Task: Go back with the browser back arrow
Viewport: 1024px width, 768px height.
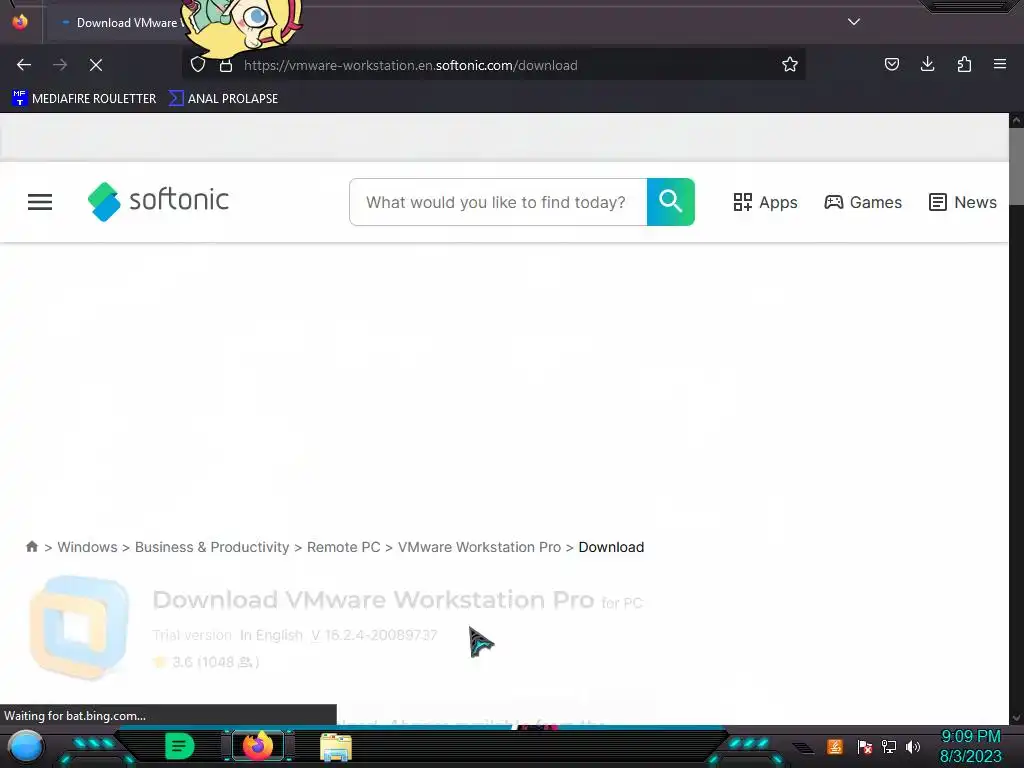Action: click(24, 65)
